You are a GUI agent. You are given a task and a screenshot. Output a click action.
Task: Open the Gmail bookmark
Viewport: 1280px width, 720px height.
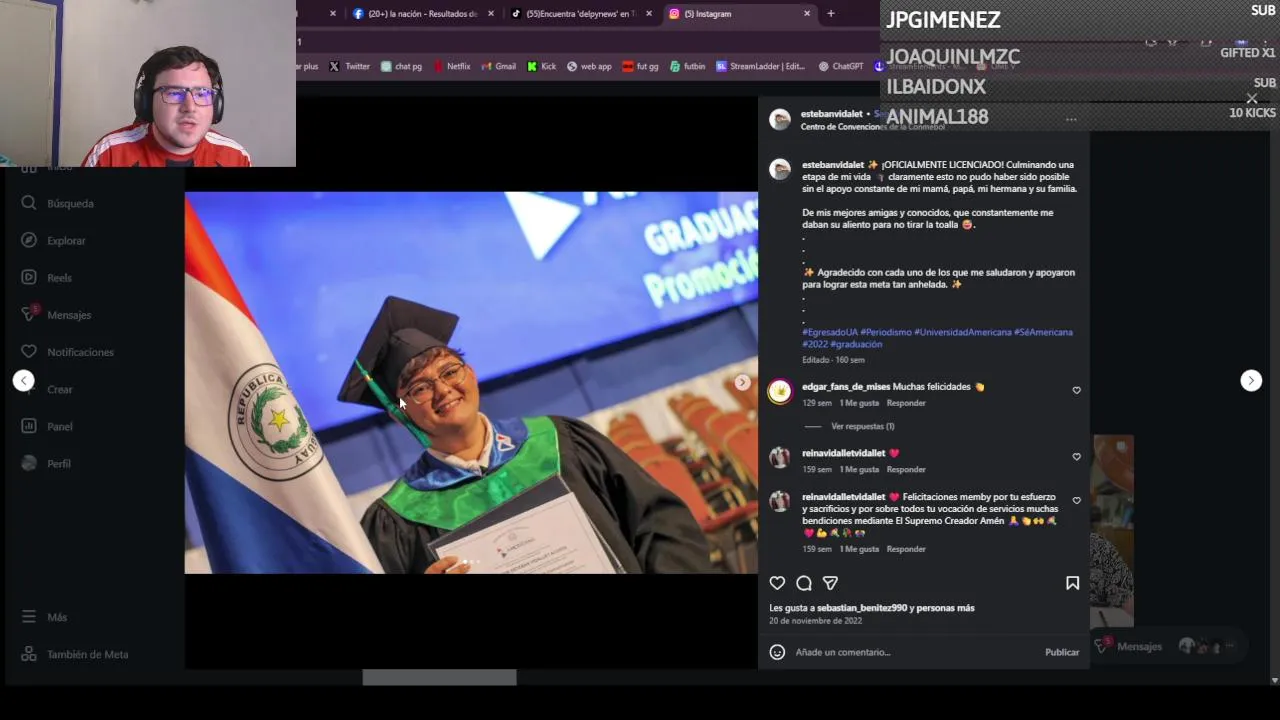pyautogui.click(x=498, y=66)
